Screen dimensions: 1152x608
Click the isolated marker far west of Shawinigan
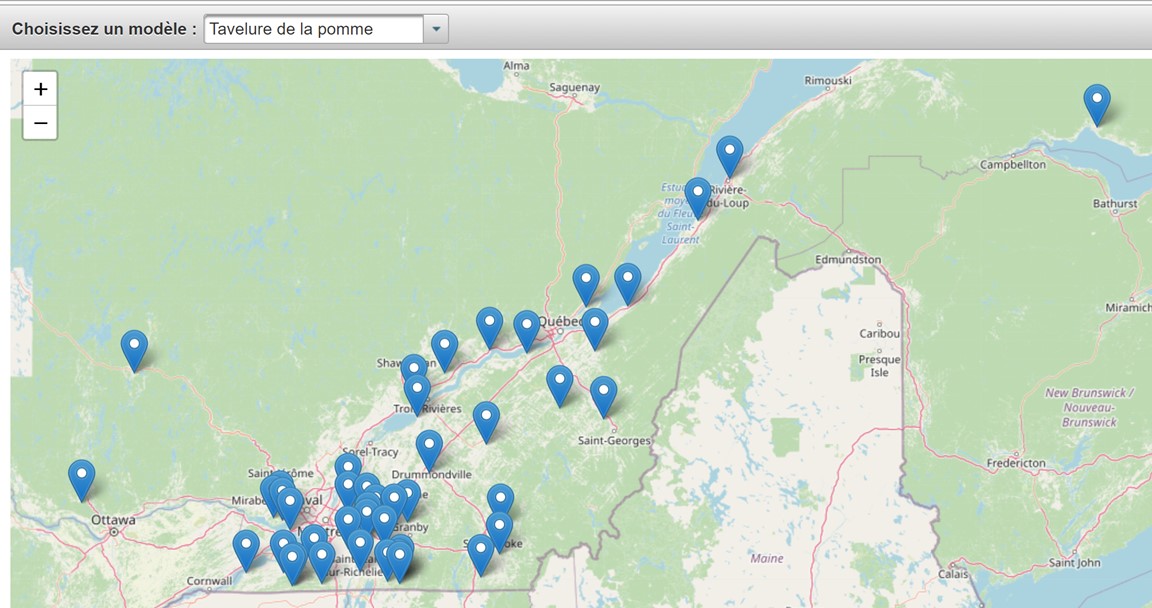pyautogui.click(x=134, y=348)
